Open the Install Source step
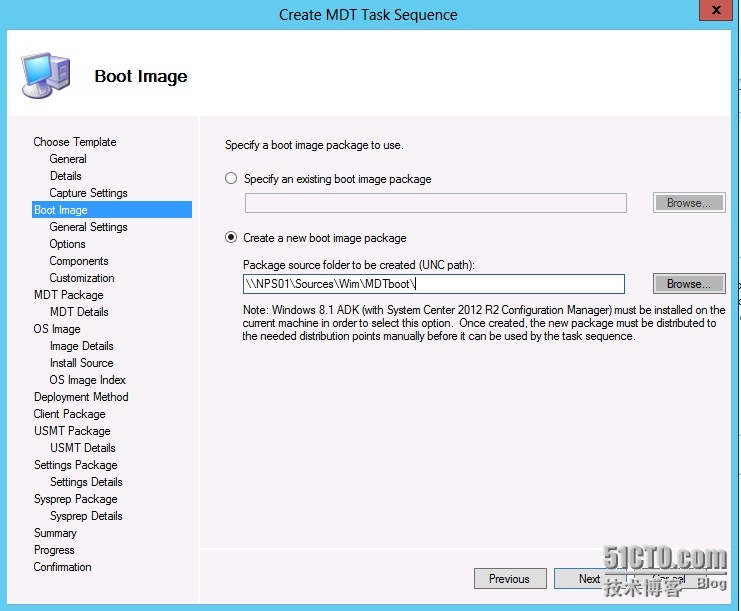 (82, 363)
